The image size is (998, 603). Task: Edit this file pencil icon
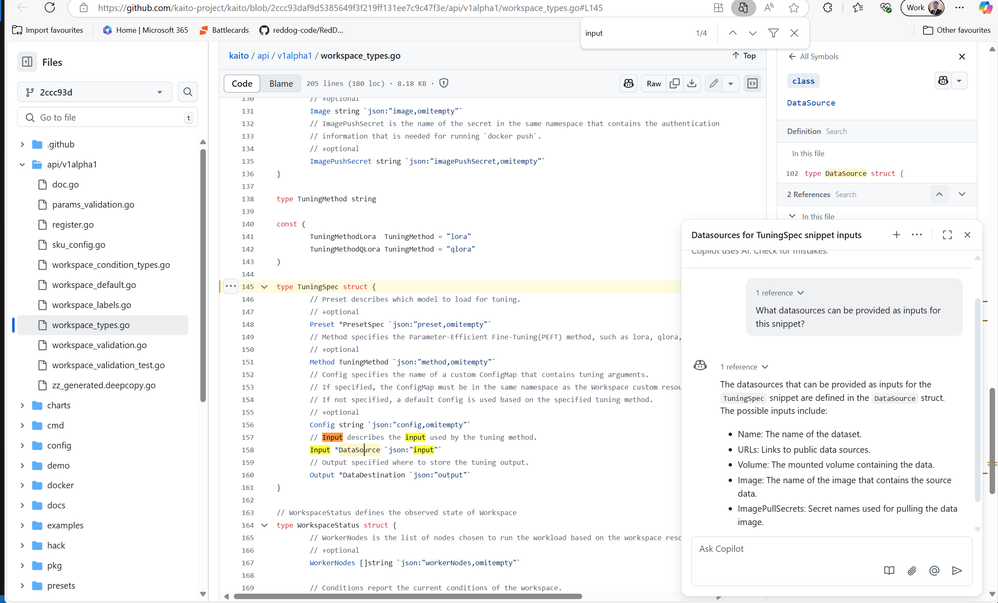coord(714,83)
